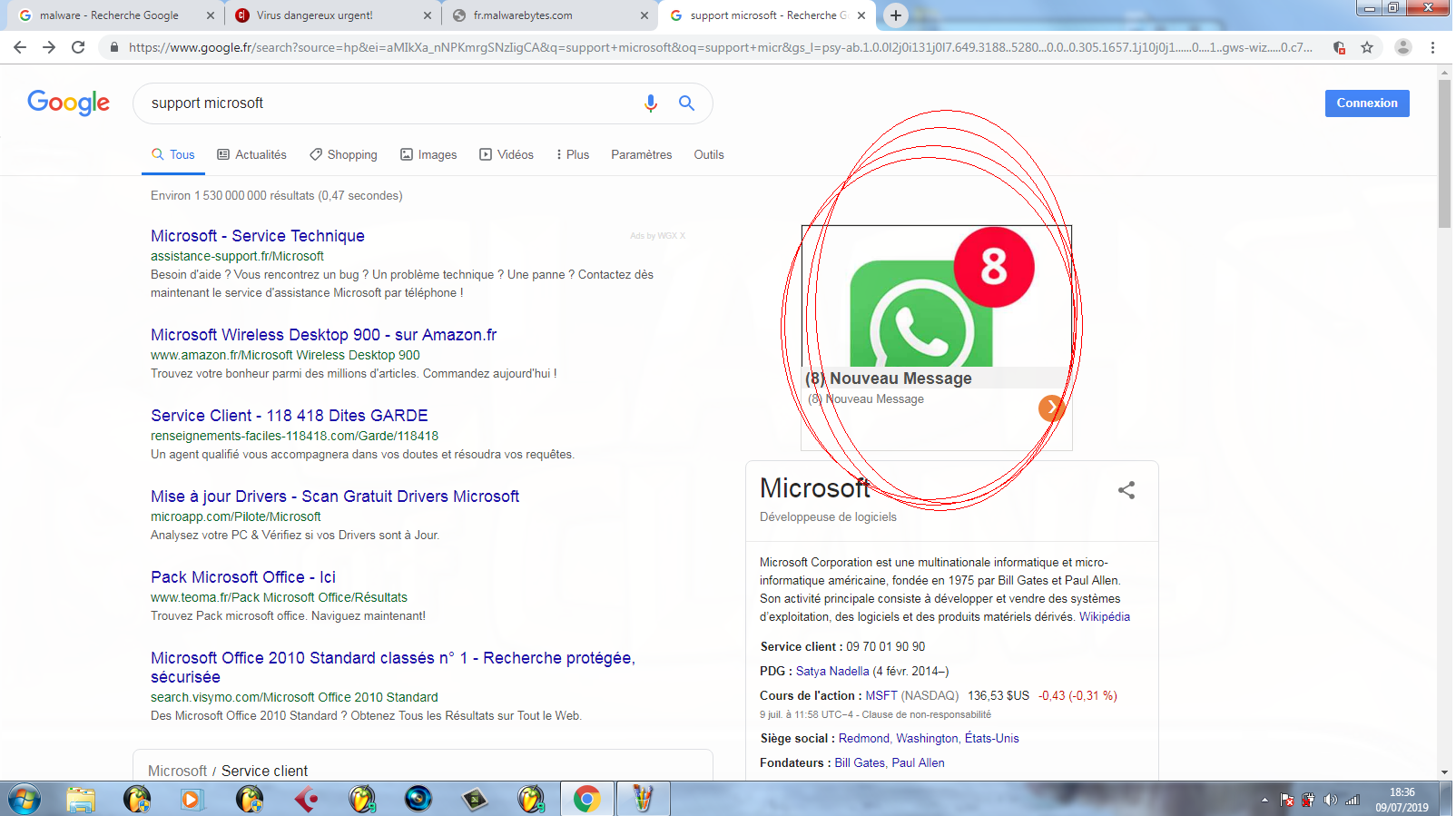Open 'Microsoft Wireless Desktop 900 - sur Amazon.fr'
1456x816 pixels.
pyautogui.click(x=324, y=335)
